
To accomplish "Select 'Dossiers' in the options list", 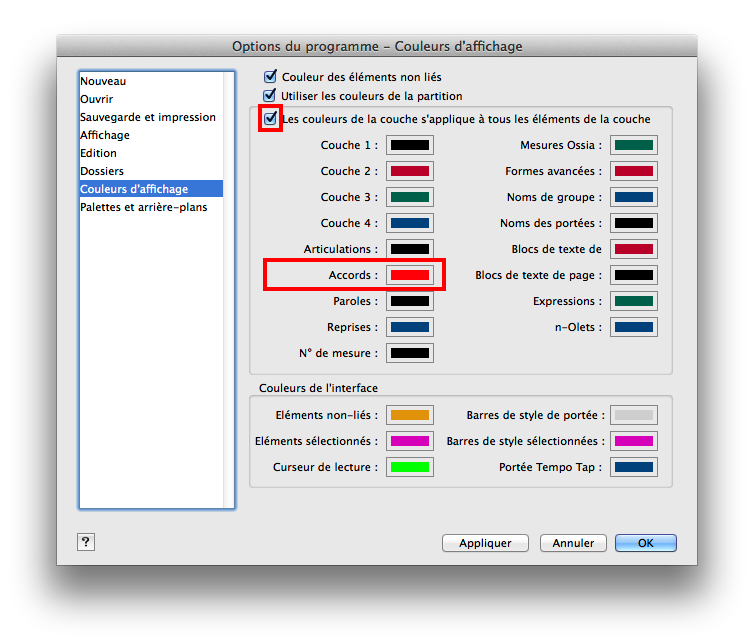I will 102,171.
